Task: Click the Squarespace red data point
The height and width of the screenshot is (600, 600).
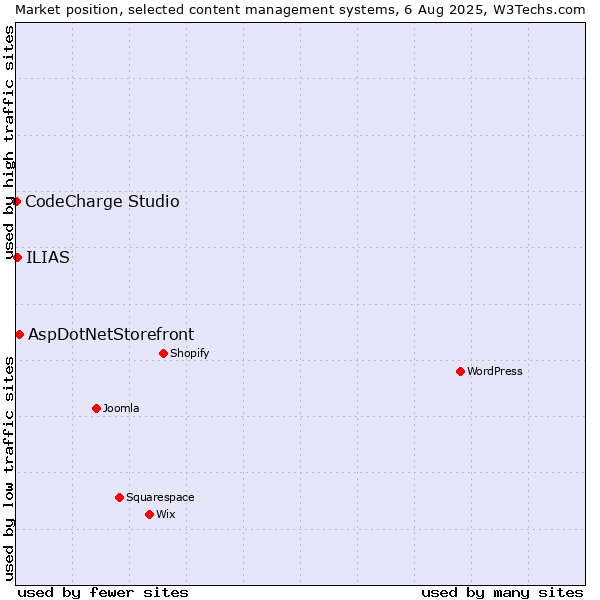Action: [x=119, y=497]
